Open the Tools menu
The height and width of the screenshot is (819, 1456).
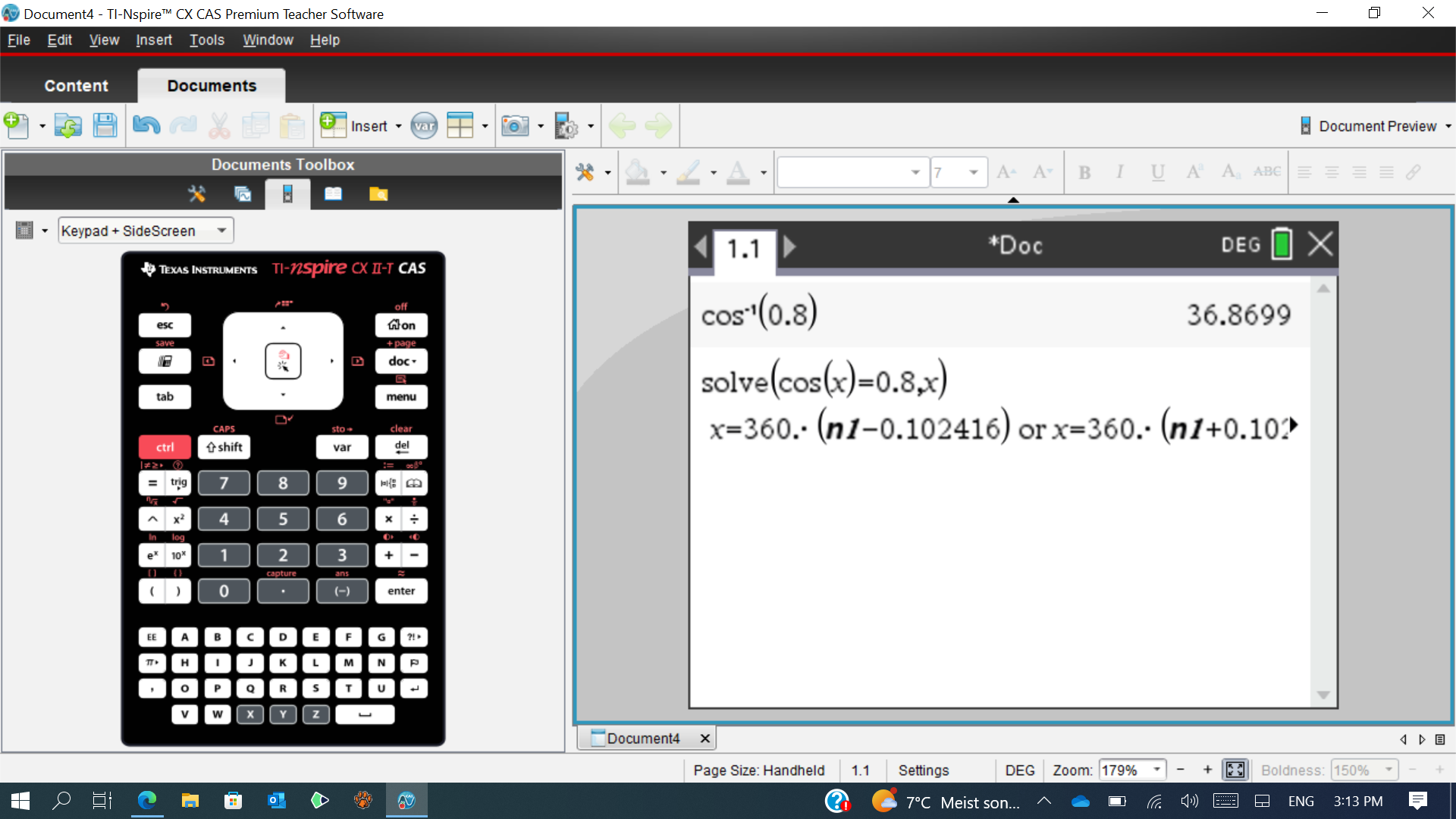coord(206,40)
